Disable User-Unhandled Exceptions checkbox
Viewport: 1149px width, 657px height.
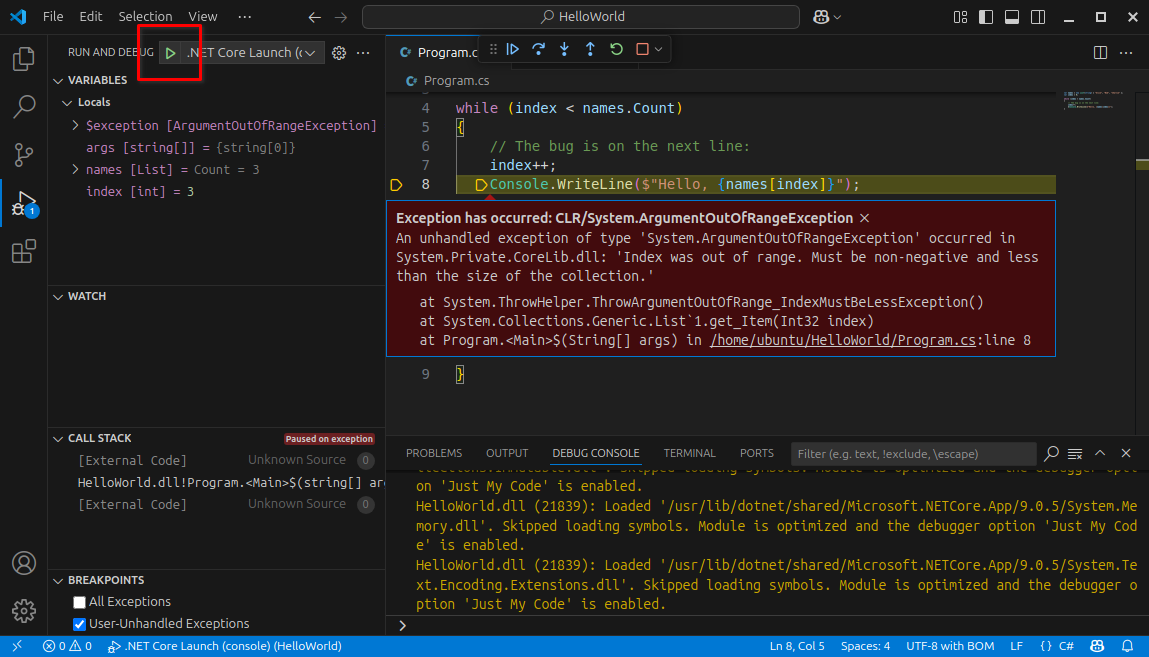(79, 624)
